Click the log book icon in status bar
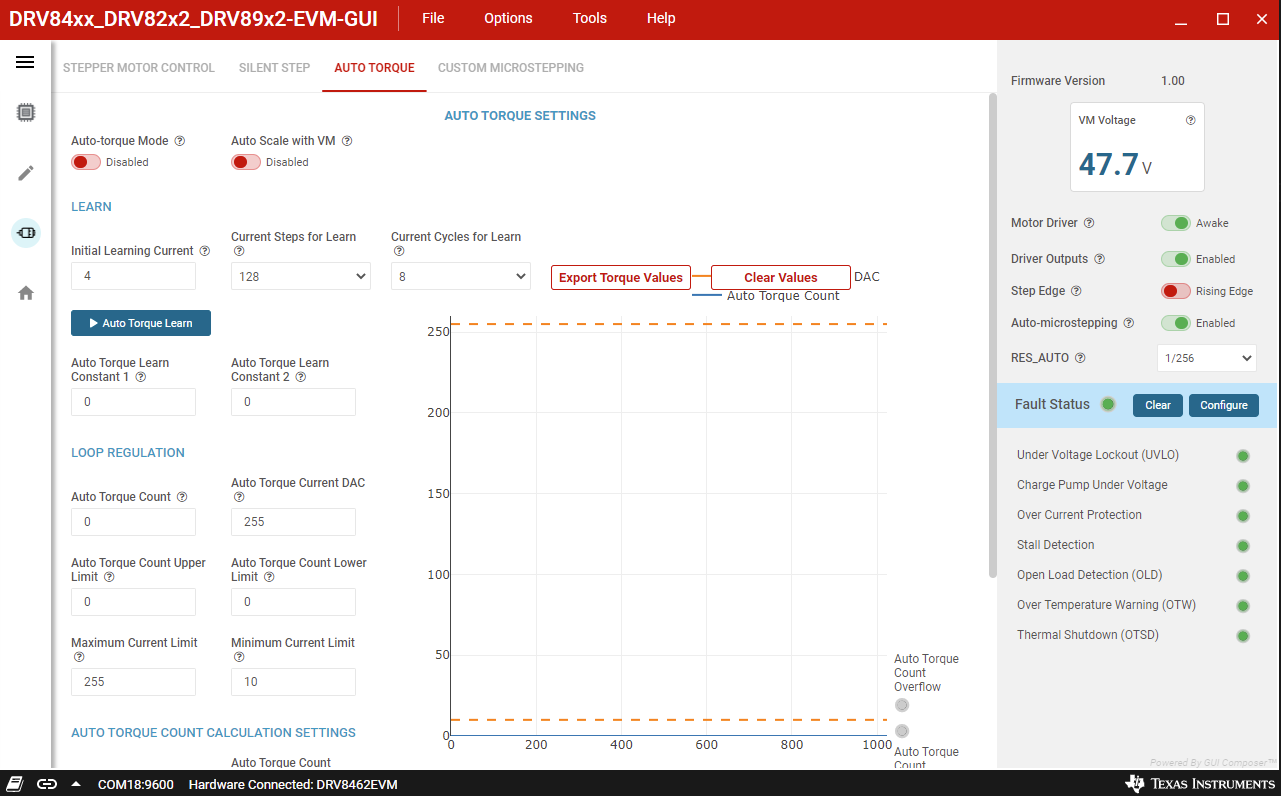The height and width of the screenshot is (796, 1281). (16, 784)
